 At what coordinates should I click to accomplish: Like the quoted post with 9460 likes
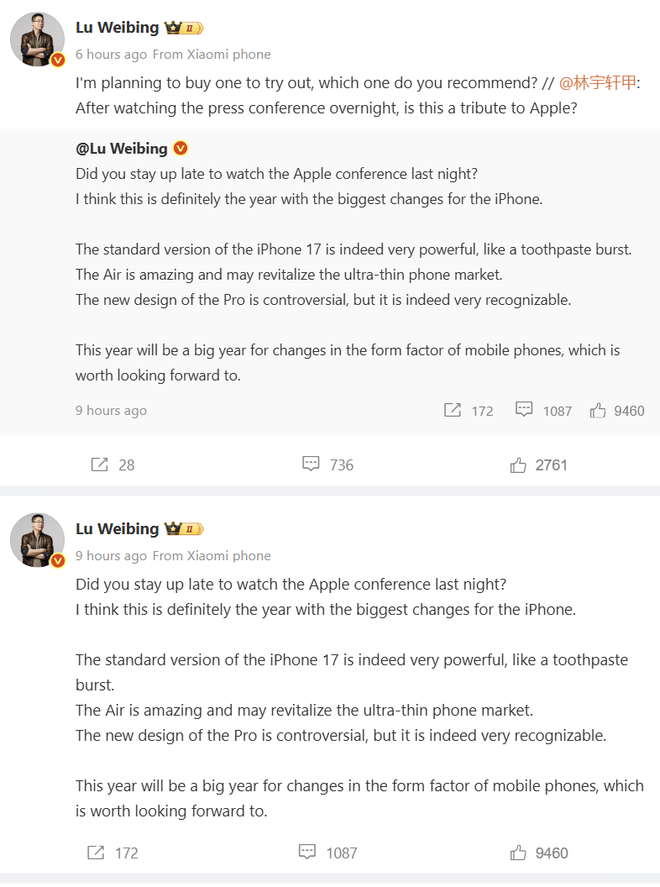598,410
